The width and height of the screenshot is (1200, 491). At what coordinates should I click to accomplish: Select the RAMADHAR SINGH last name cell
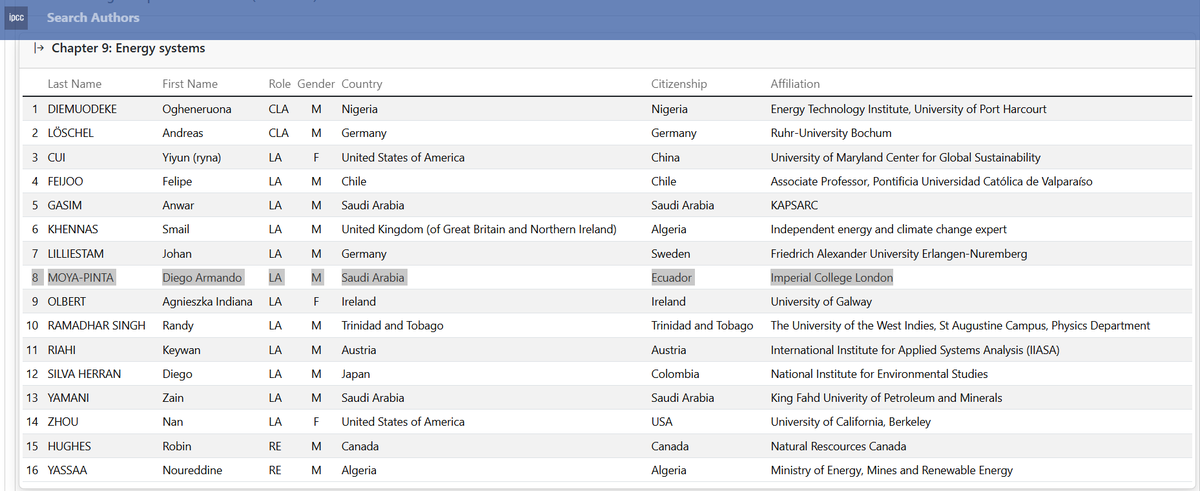click(x=96, y=325)
